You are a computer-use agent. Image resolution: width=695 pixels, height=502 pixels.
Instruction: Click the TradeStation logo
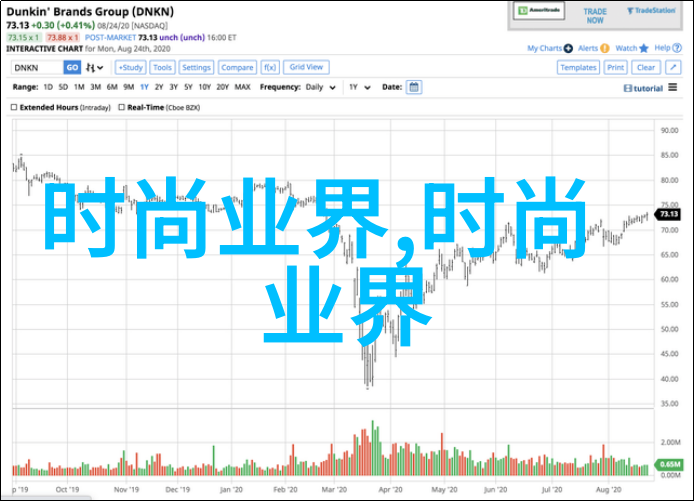pyautogui.click(x=651, y=11)
